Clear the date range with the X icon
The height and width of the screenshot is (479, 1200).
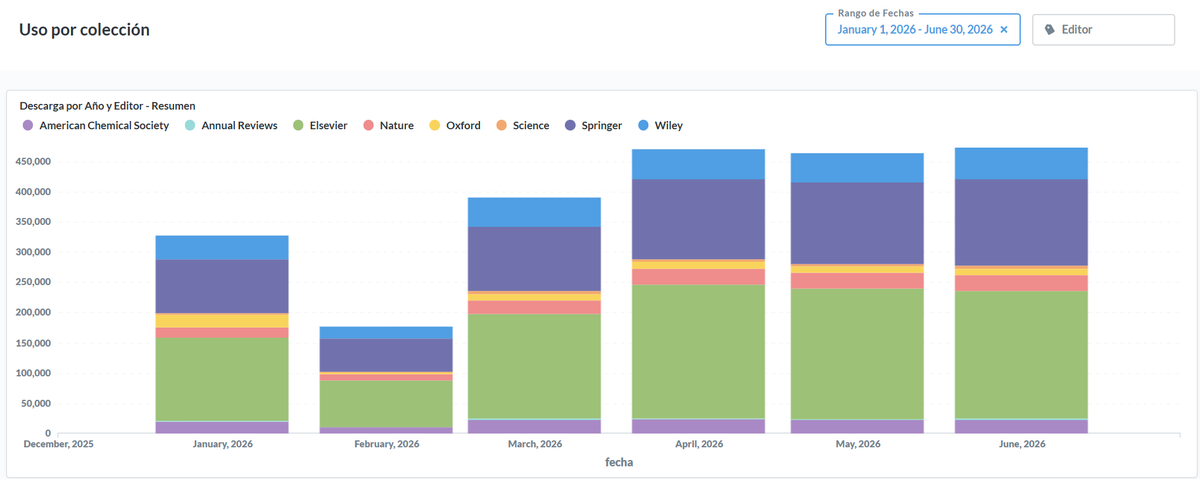1004,30
